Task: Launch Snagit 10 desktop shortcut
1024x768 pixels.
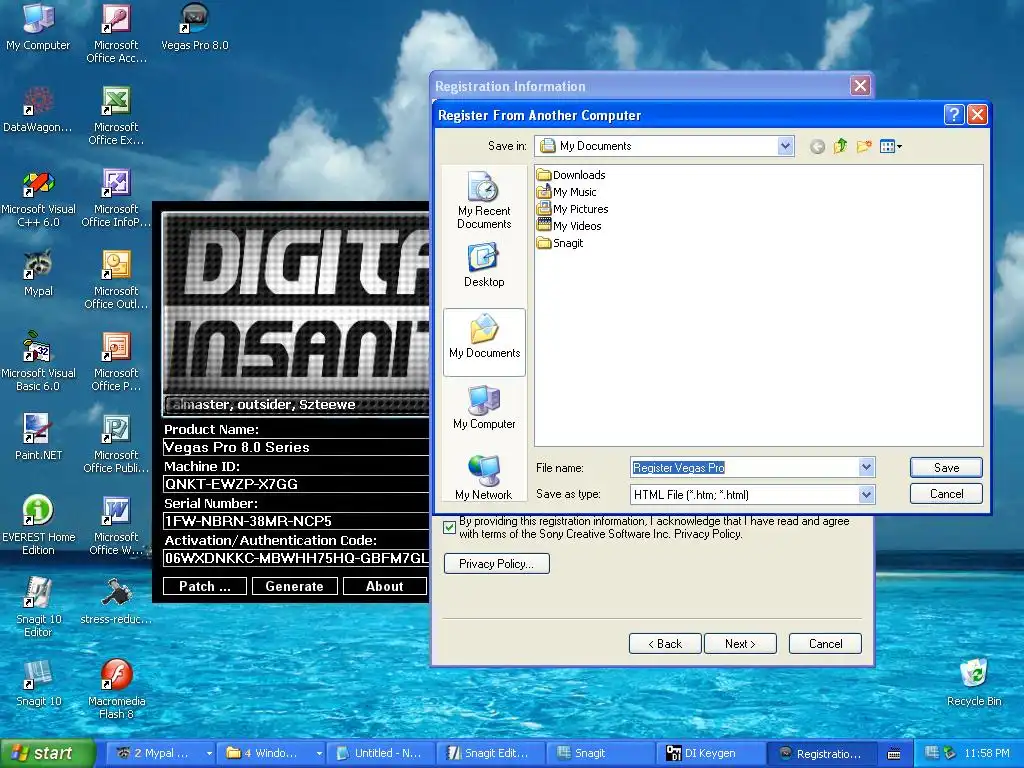Action: pyautogui.click(x=38, y=683)
